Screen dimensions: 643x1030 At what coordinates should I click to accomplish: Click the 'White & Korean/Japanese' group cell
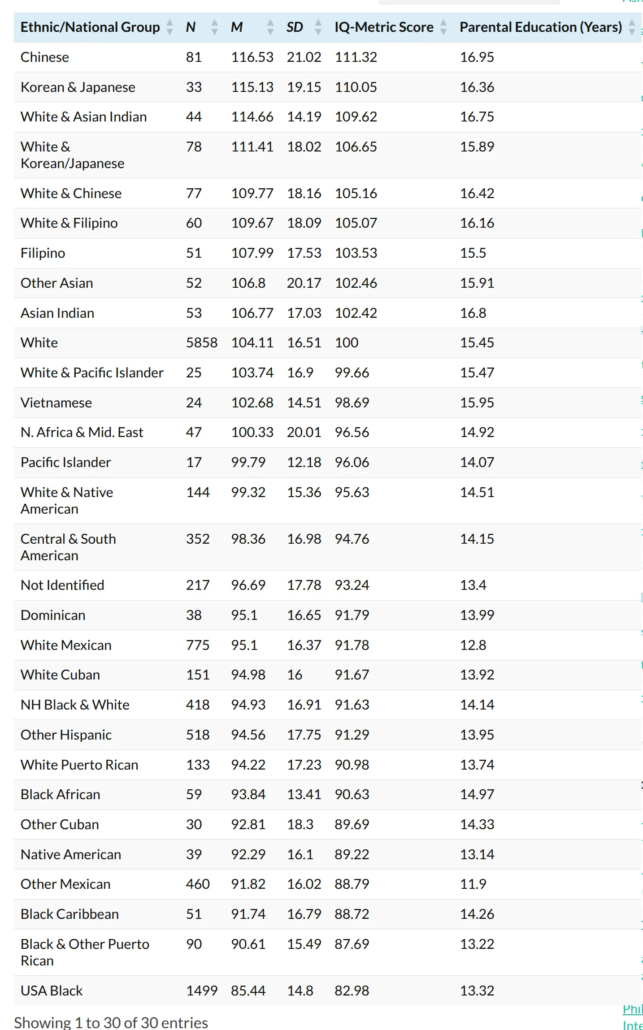72,155
